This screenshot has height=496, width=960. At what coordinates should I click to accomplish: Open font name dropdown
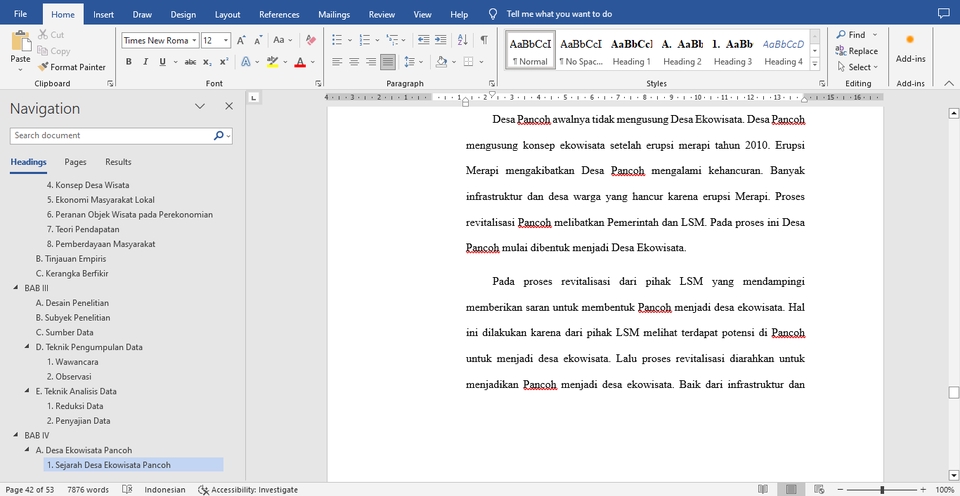click(x=195, y=40)
